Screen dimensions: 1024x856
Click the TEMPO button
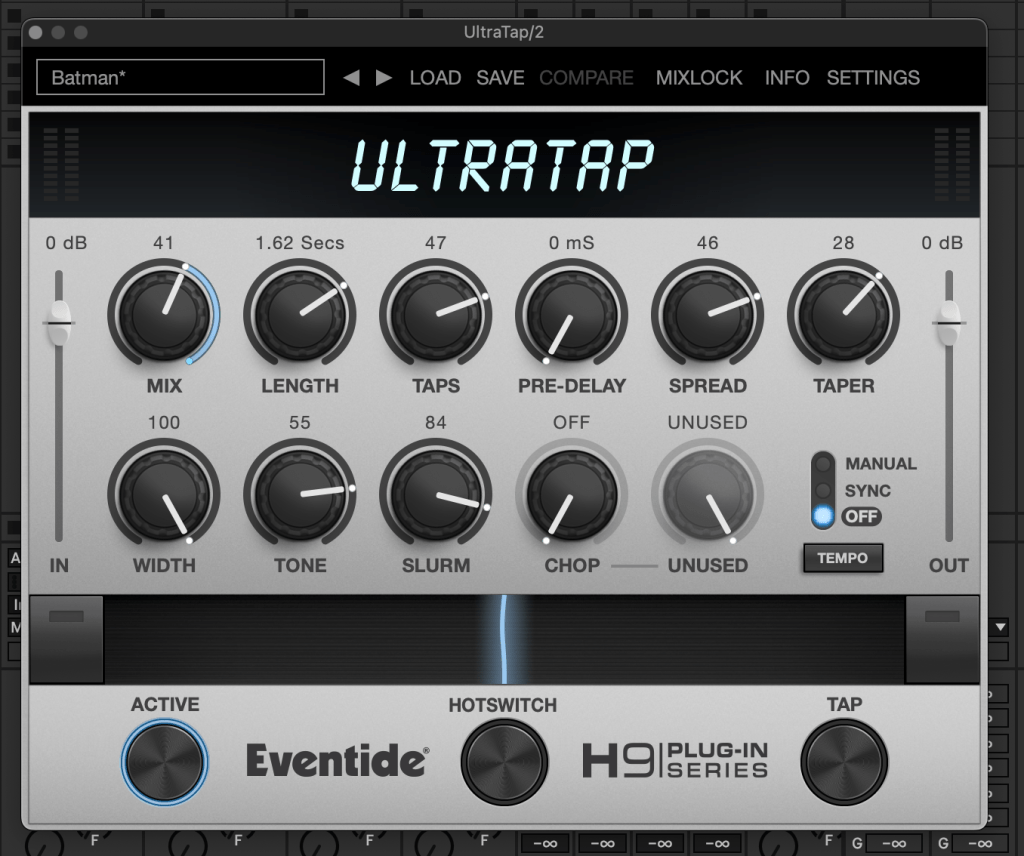[x=842, y=558]
